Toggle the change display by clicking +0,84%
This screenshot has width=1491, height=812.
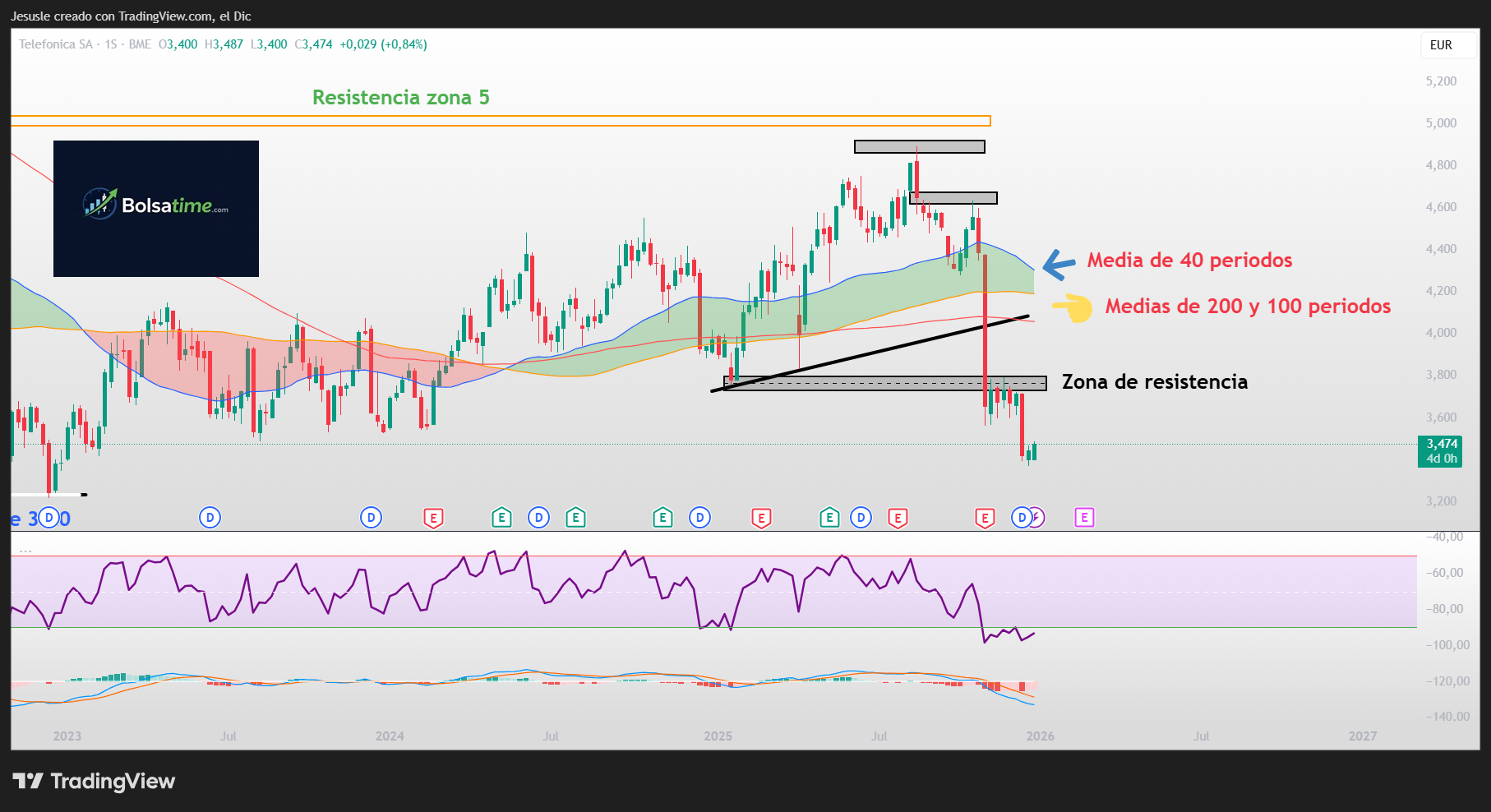(400, 45)
